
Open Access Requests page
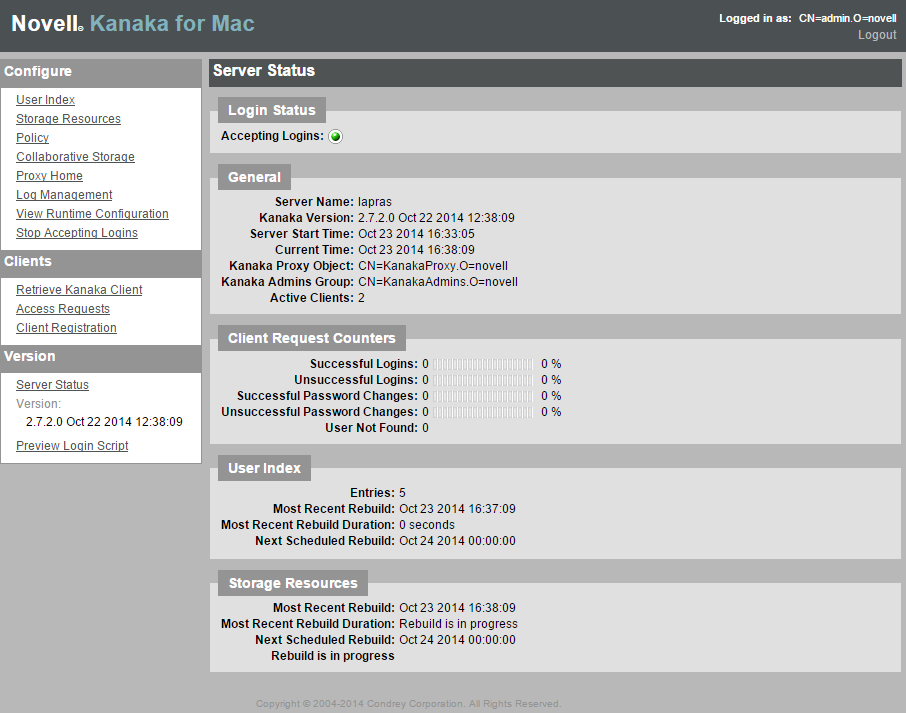(x=63, y=309)
